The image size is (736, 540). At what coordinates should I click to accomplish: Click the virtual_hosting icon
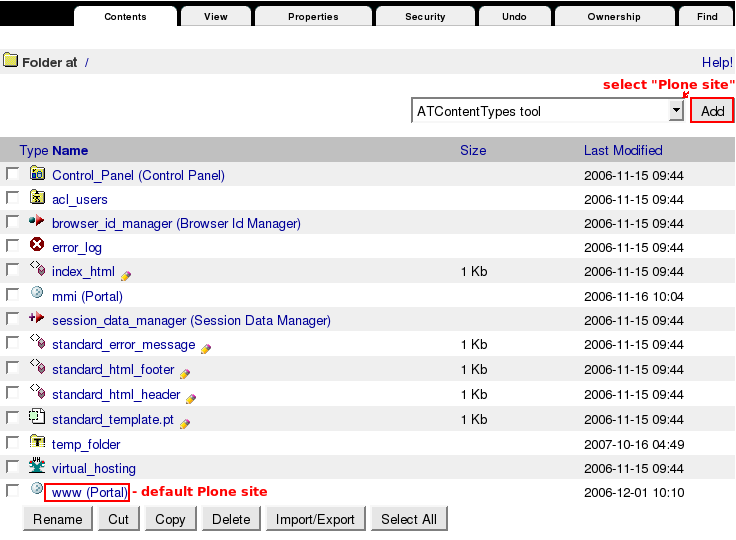[x=37, y=466]
